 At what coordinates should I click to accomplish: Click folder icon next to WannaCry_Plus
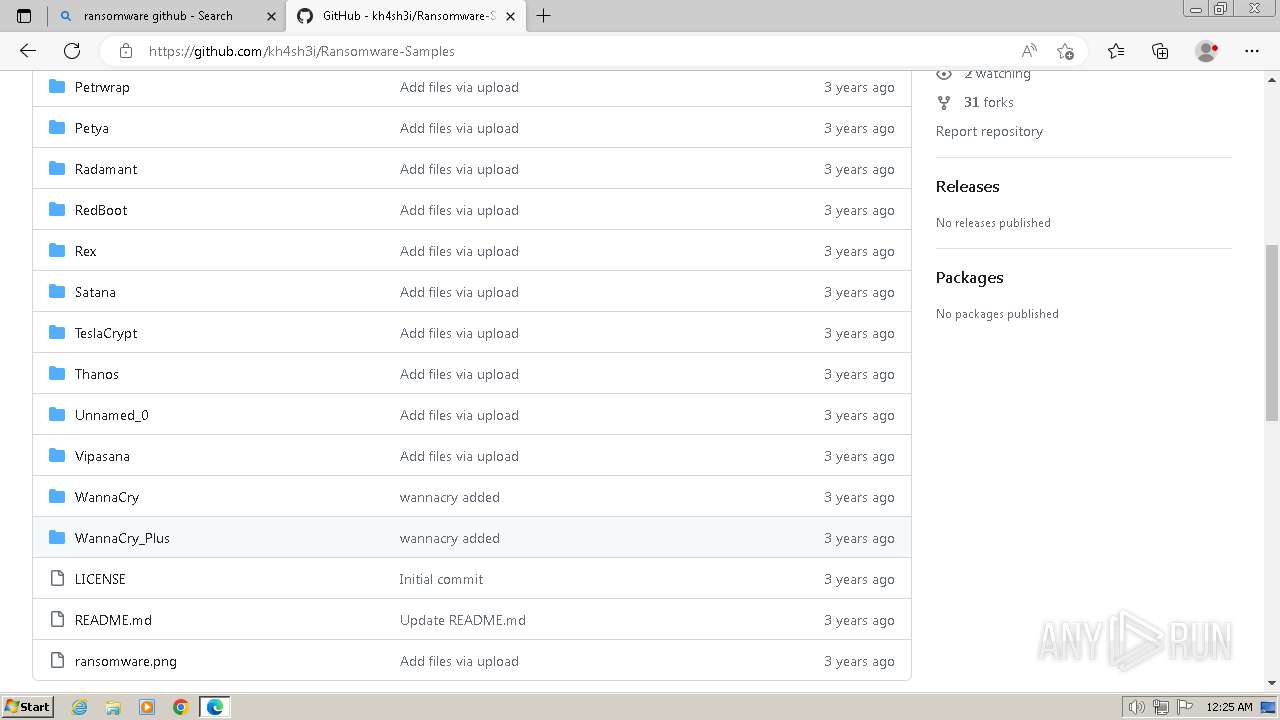tap(57, 538)
